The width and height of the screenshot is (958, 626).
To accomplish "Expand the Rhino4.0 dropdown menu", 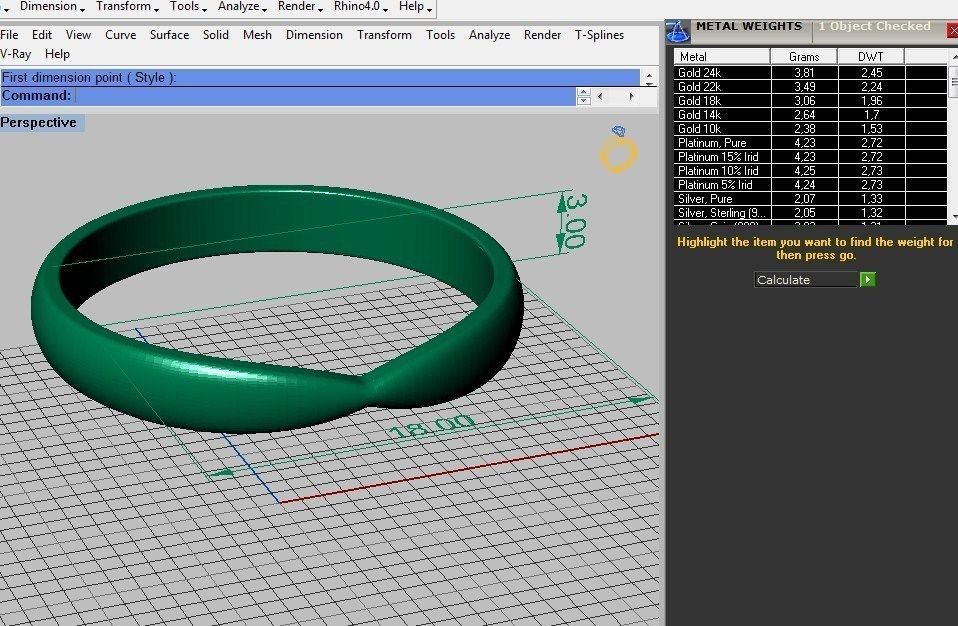I will tap(360, 7).
